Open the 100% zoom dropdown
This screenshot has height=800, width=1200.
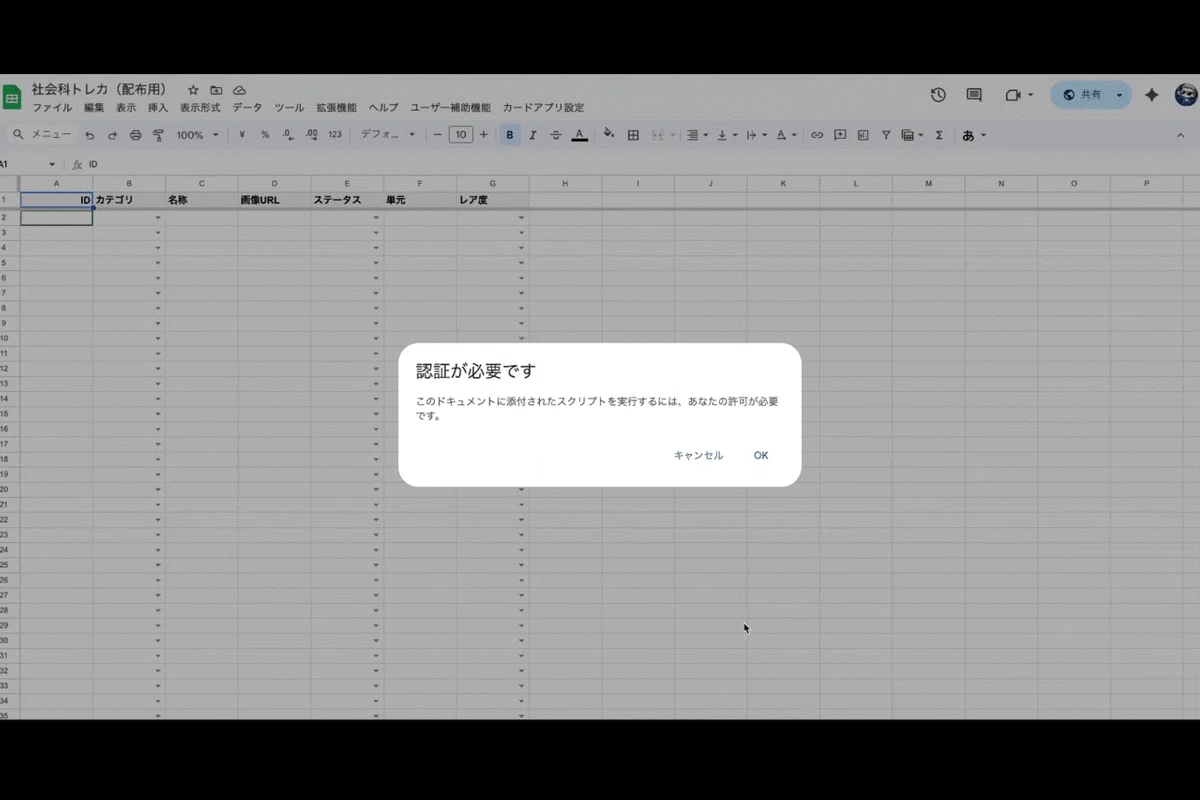coord(197,135)
